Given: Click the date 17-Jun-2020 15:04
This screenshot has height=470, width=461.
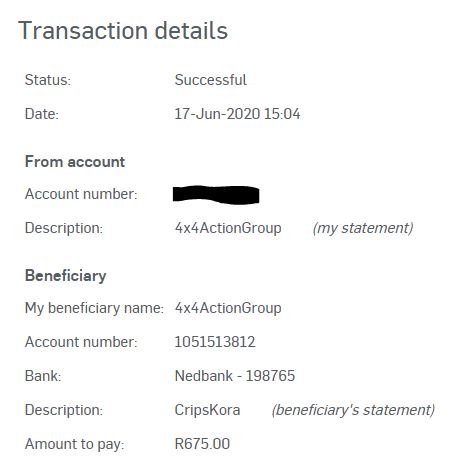Looking at the screenshot, I should [237, 114].
